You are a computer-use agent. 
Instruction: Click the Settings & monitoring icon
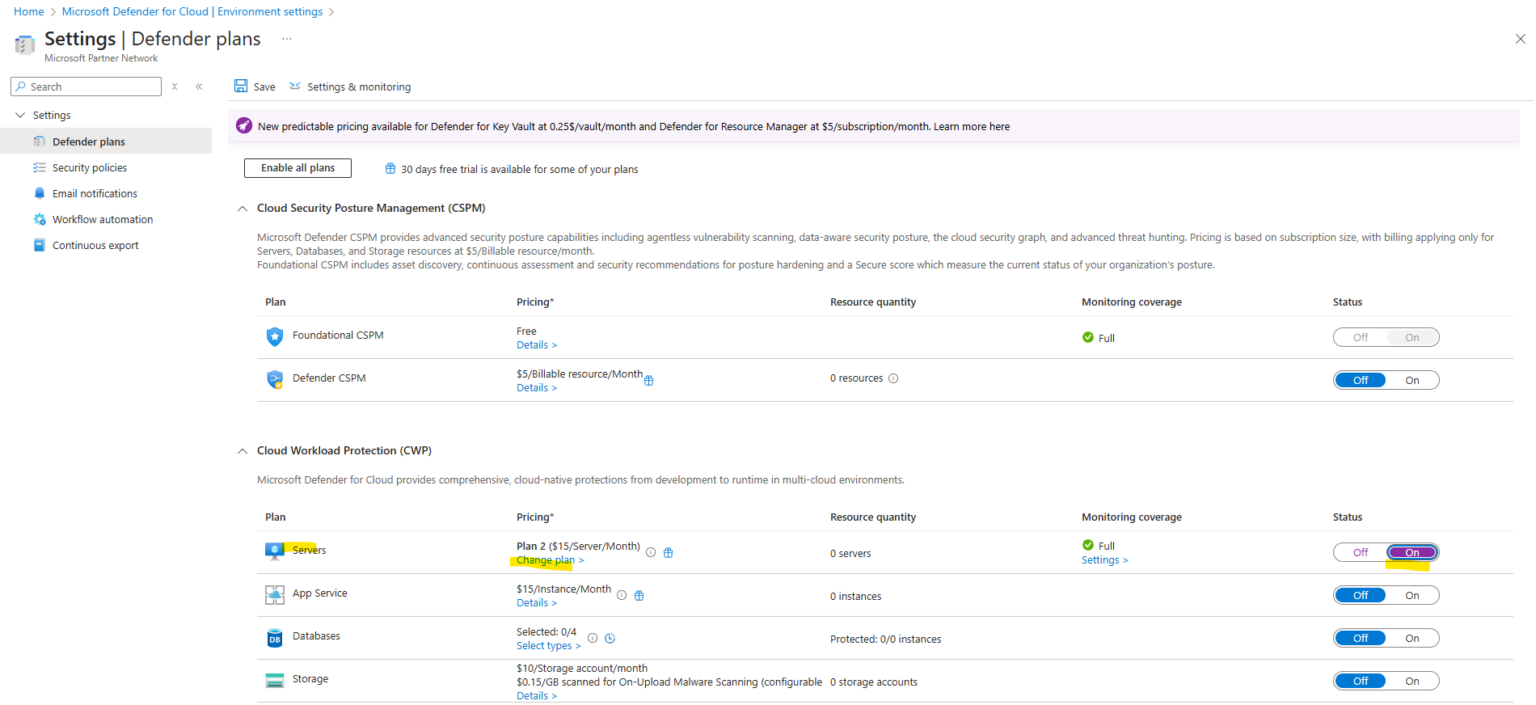click(295, 87)
